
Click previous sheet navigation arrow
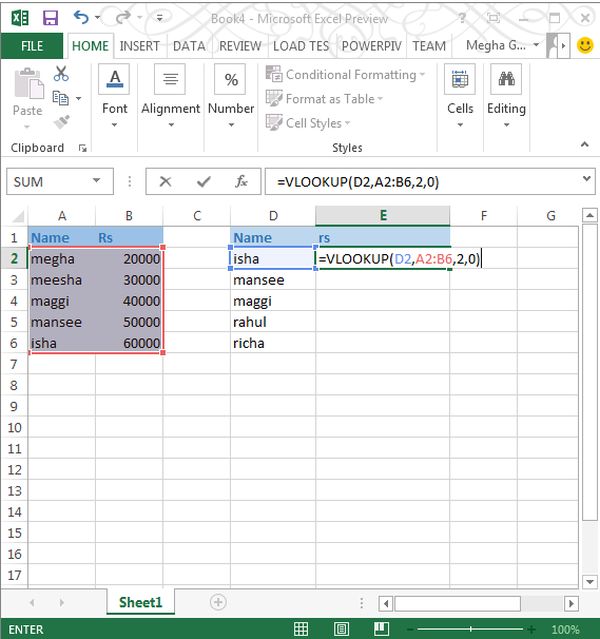pos(32,602)
